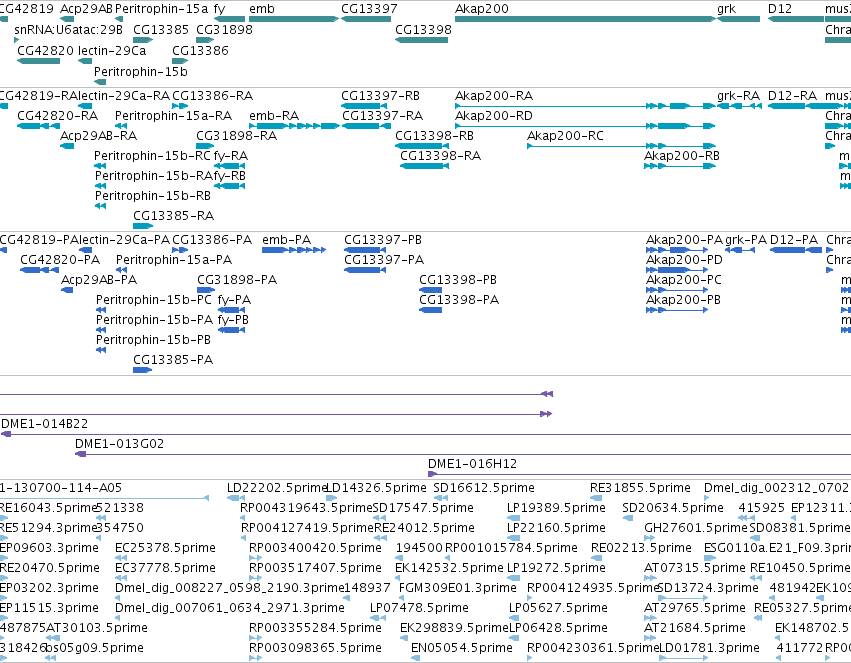Select transcript CG31898-RA
The height and width of the screenshot is (663, 851).
pyautogui.click(x=236, y=136)
